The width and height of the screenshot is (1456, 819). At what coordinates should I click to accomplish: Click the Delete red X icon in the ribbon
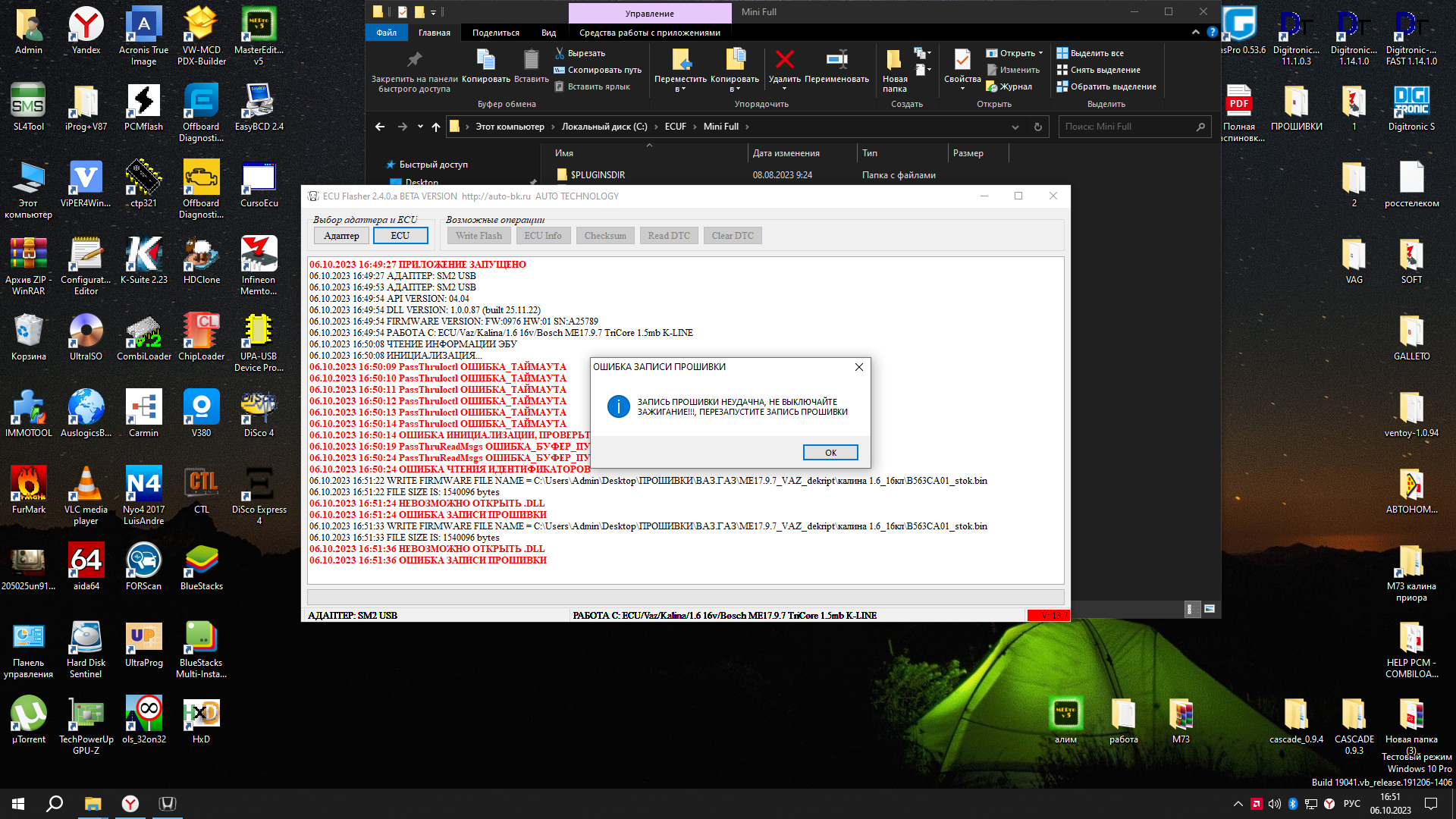coord(785,60)
